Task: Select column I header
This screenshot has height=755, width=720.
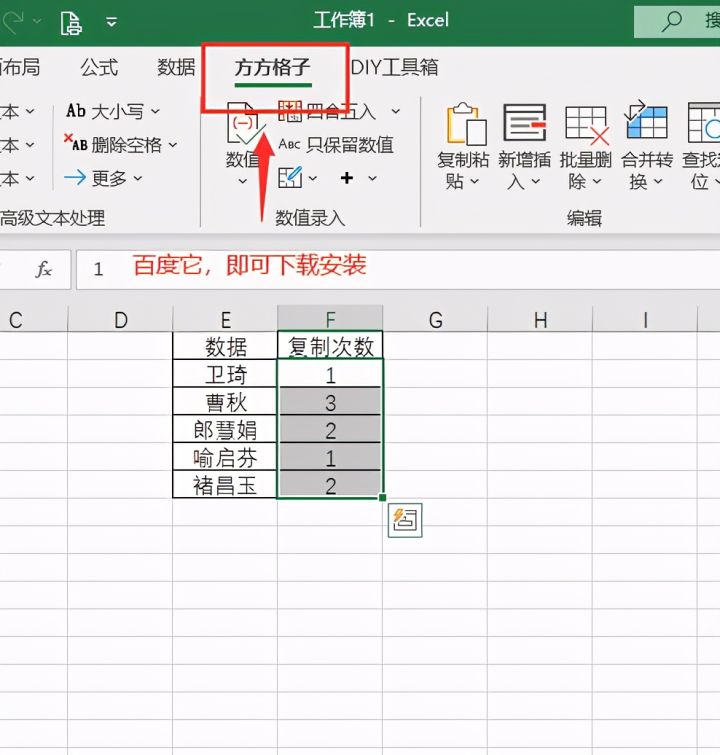Action: pos(645,319)
